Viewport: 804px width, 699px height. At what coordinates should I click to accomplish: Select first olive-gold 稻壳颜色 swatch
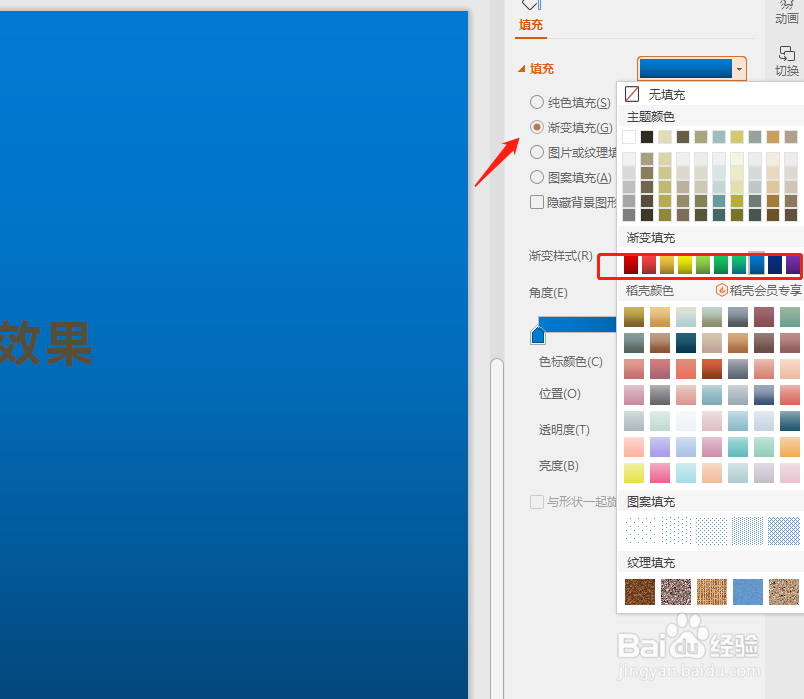[634, 317]
